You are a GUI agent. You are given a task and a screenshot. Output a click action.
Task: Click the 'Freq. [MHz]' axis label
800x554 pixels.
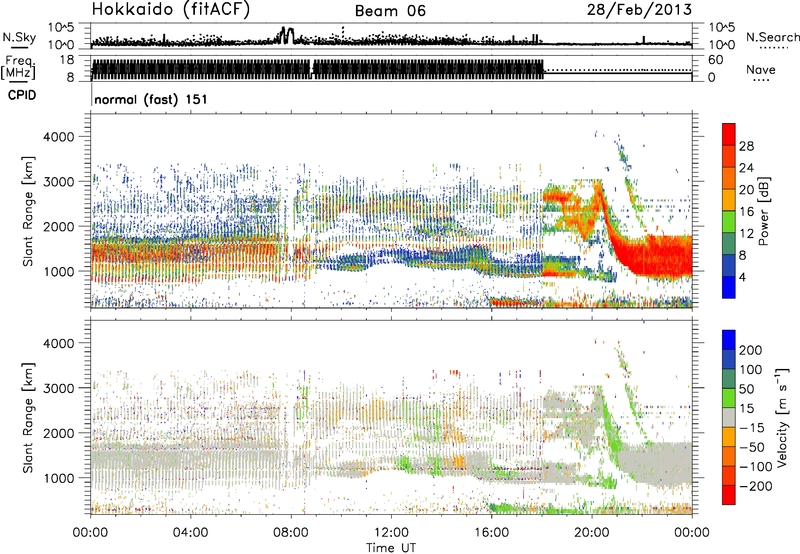click(19, 68)
